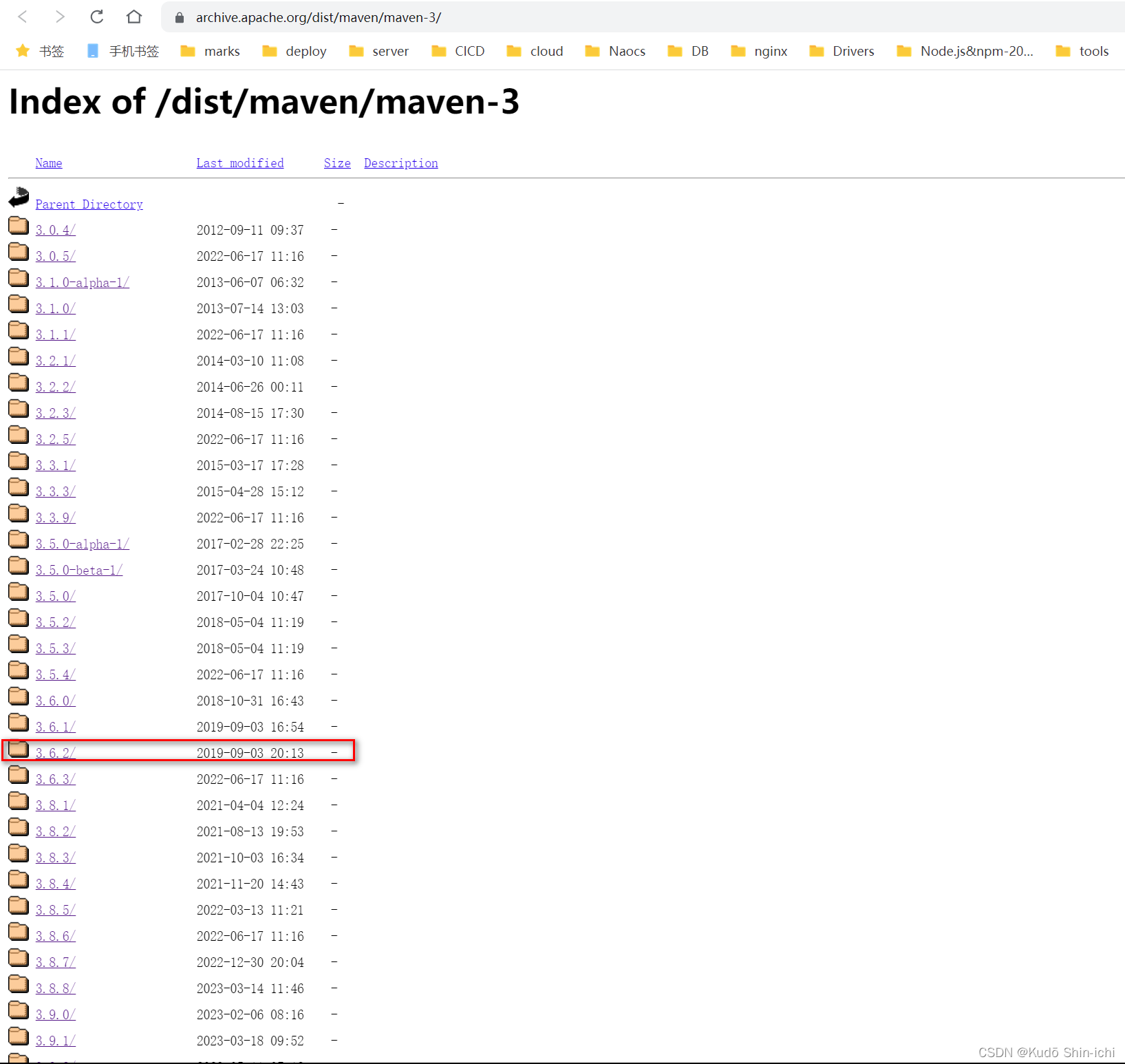1125x1064 pixels.
Task: Click folder icon beside 3.8.6/
Action: (x=19, y=931)
